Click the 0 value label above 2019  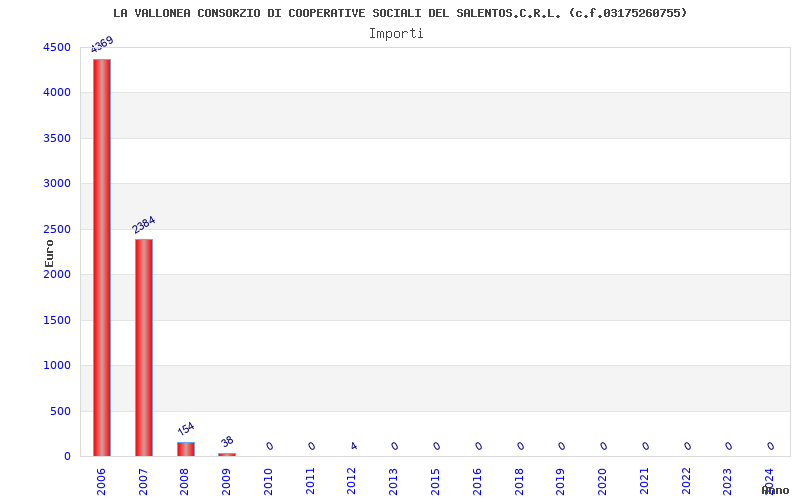tap(561, 446)
